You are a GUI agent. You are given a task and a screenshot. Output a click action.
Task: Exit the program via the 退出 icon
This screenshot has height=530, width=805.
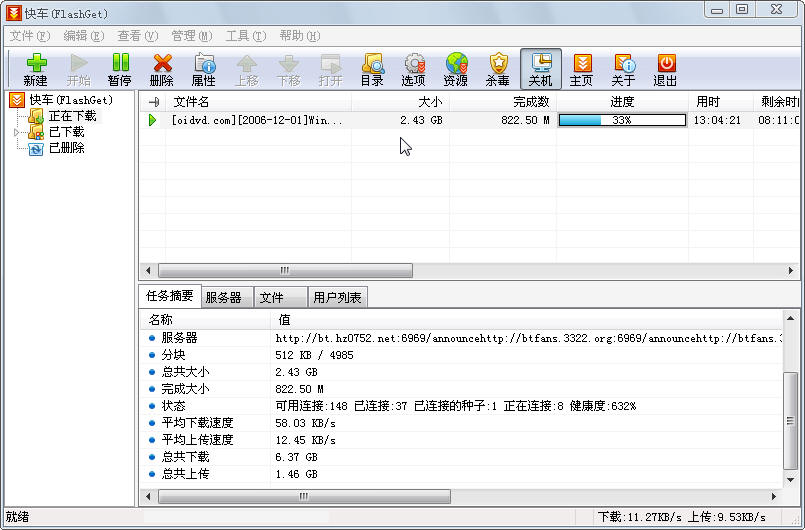(x=666, y=70)
